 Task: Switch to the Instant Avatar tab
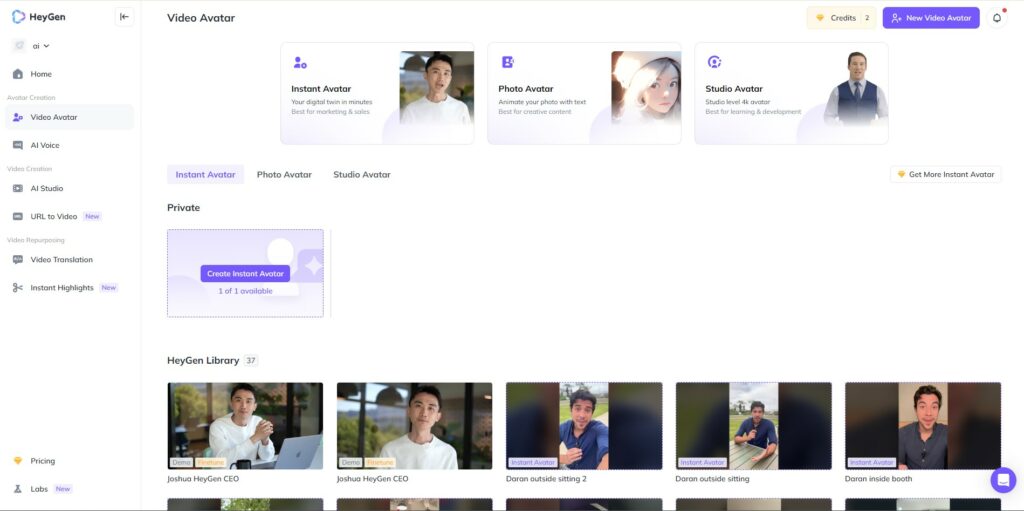click(x=206, y=174)
